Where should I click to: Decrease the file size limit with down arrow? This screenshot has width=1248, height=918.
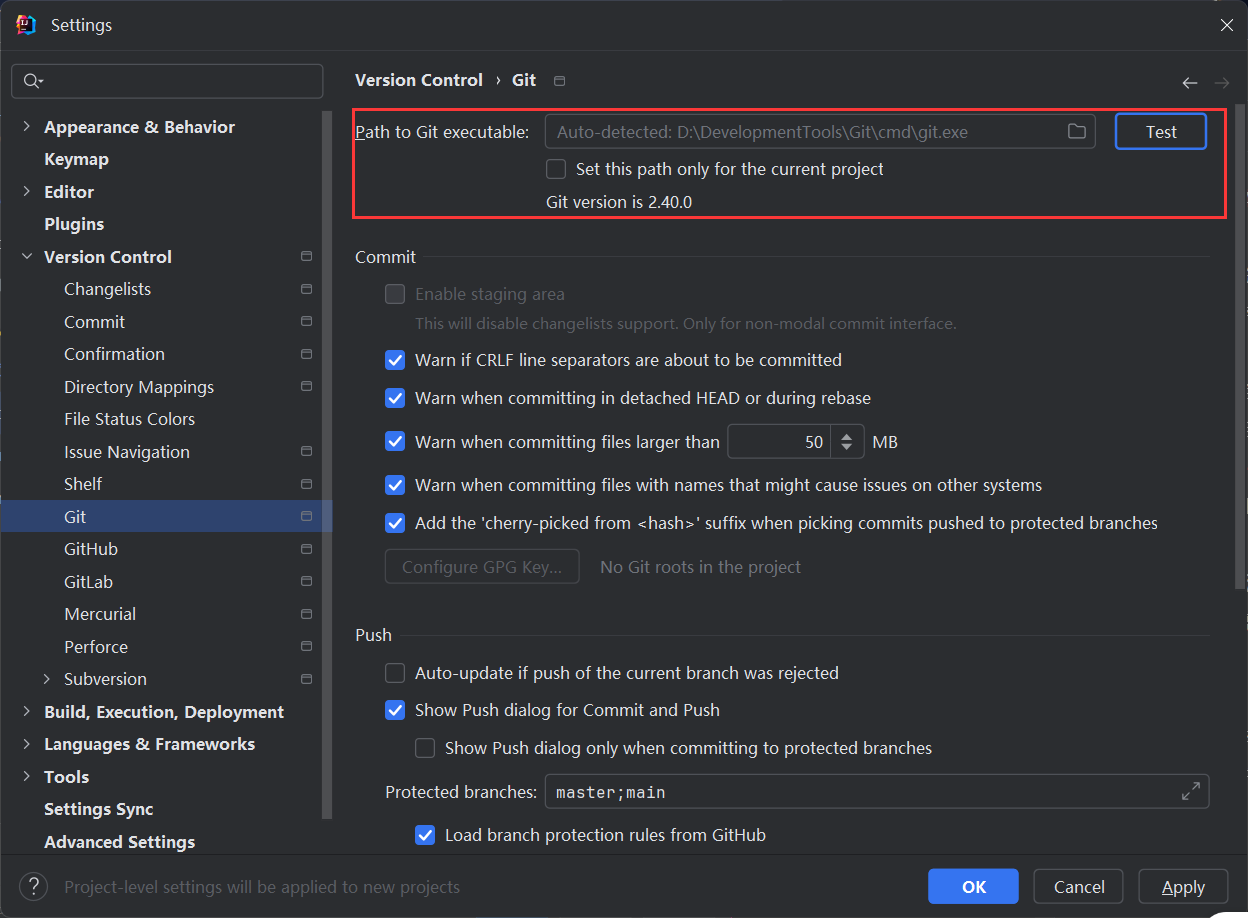coord(847,448)
